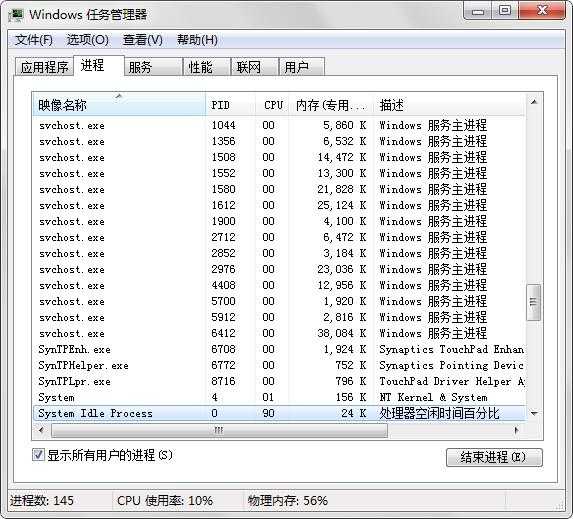Viewport: 573px width, 519px height.
Task: Switch to the 联网 tab
Action: pyautogui.click(x=255, y=67)
